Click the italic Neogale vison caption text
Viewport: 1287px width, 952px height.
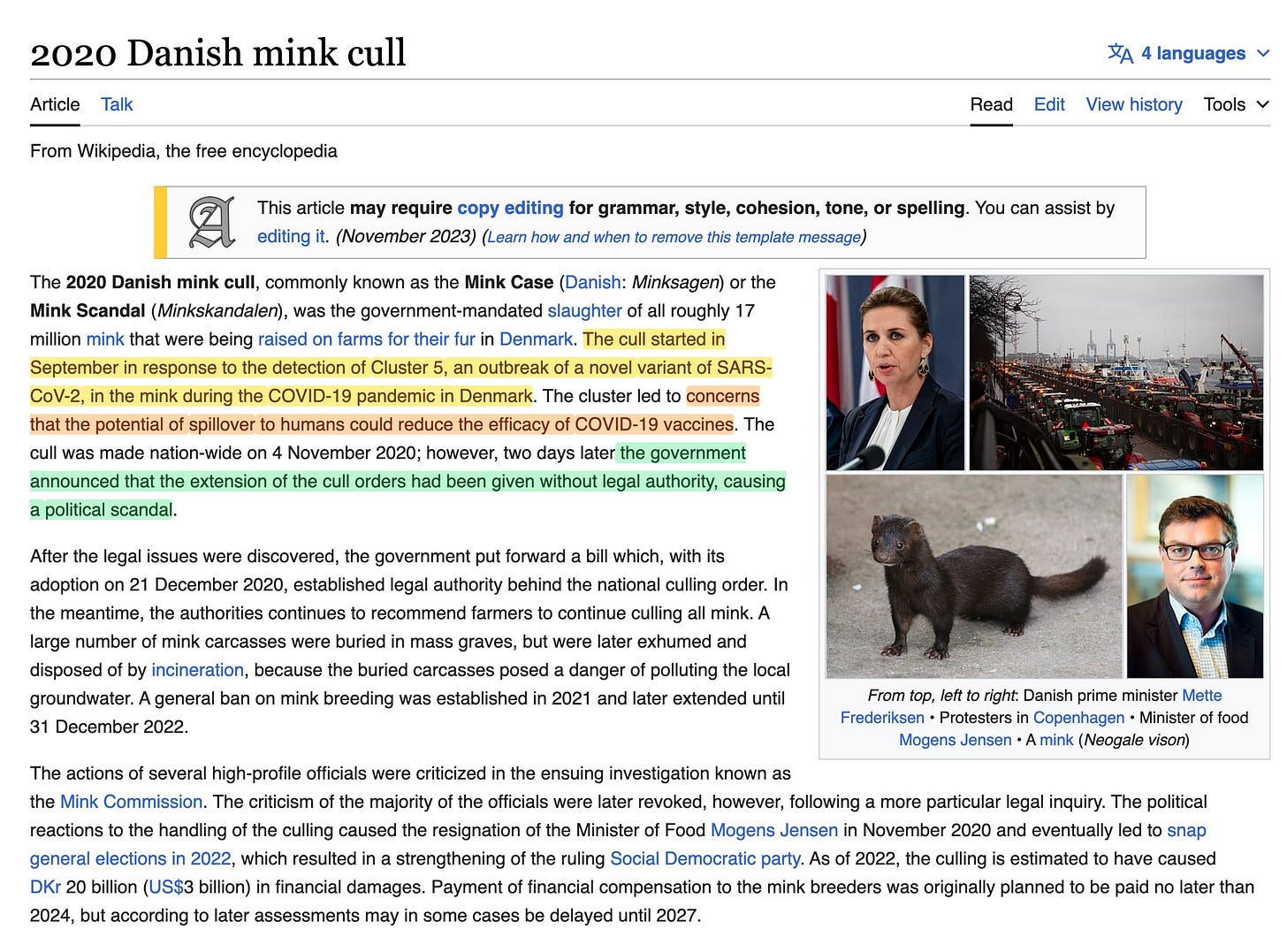[x=1133, y=739]
